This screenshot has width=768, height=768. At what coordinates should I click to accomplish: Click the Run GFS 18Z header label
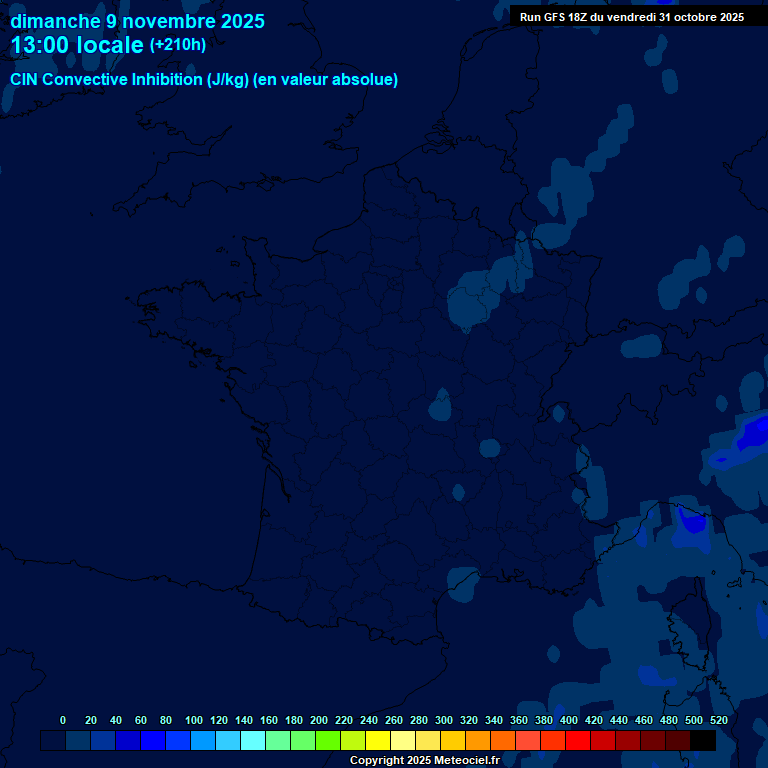click(x=631, y=17)
